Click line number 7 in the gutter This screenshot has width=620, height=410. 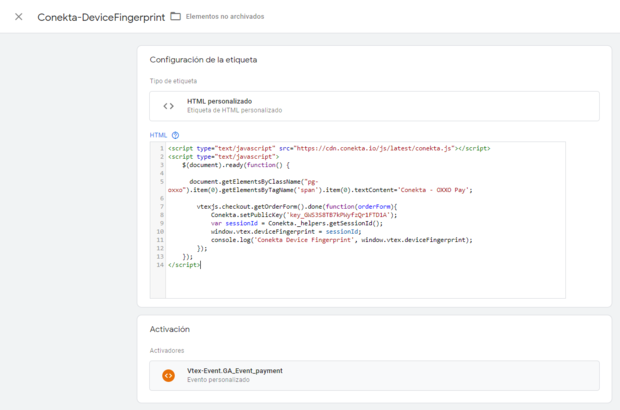(162, 206)
